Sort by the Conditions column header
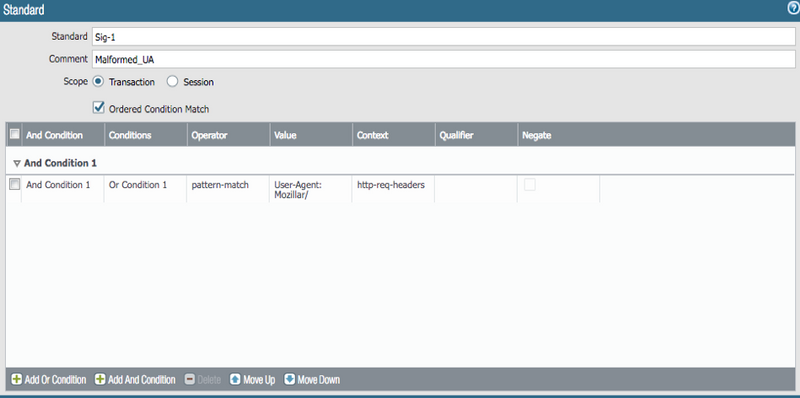 [x=146, y=135]
